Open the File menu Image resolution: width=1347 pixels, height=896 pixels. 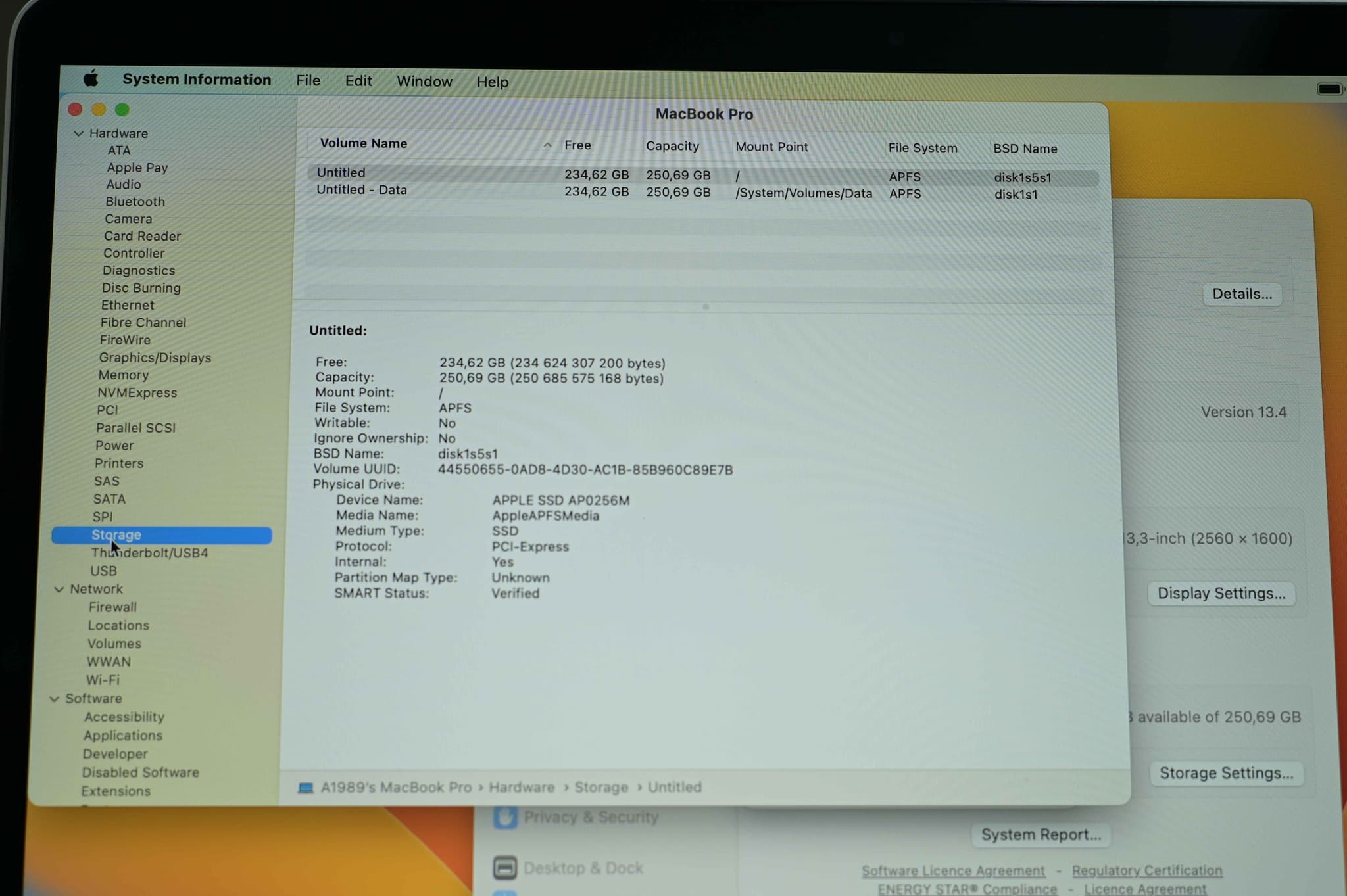tap(308, 80)
